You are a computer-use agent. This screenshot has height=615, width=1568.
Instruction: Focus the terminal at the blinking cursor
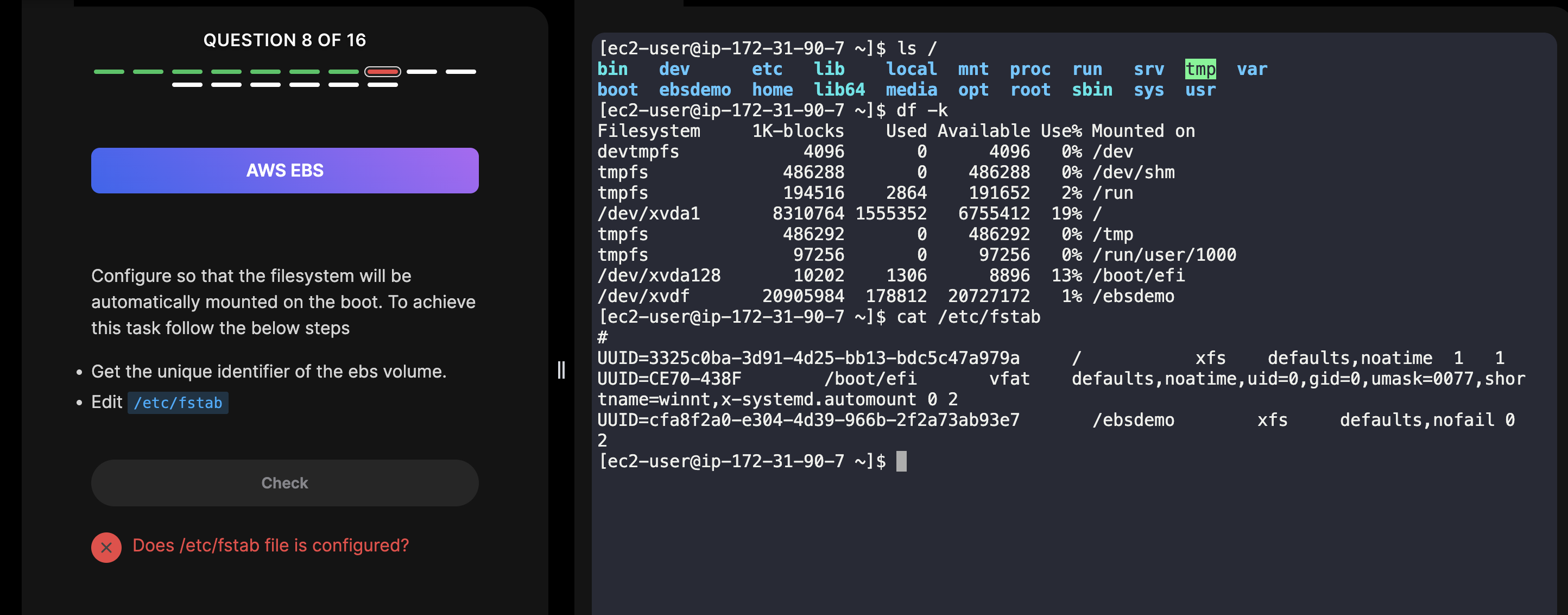(901, 461)
